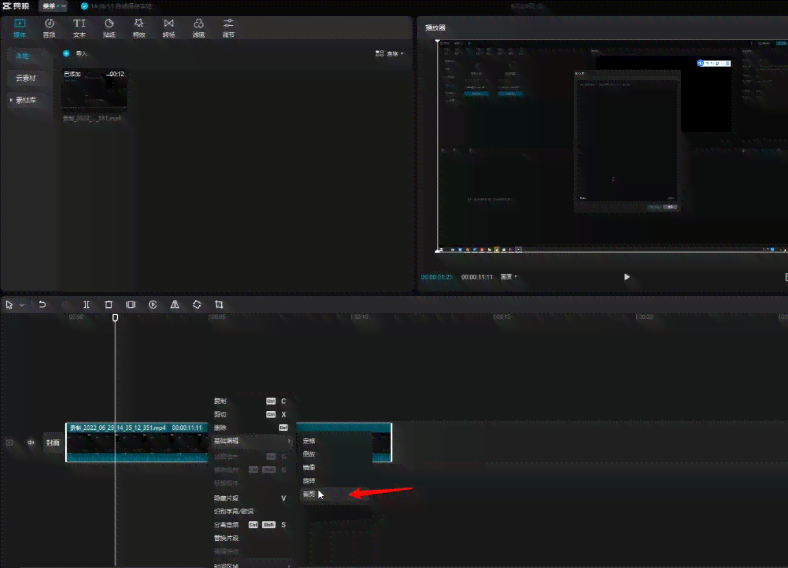788x568 pixels.
Task: Choose Recognize subtitles/lyrics (识别字幕/歌词) in context menu
Action: coord(250,511)
